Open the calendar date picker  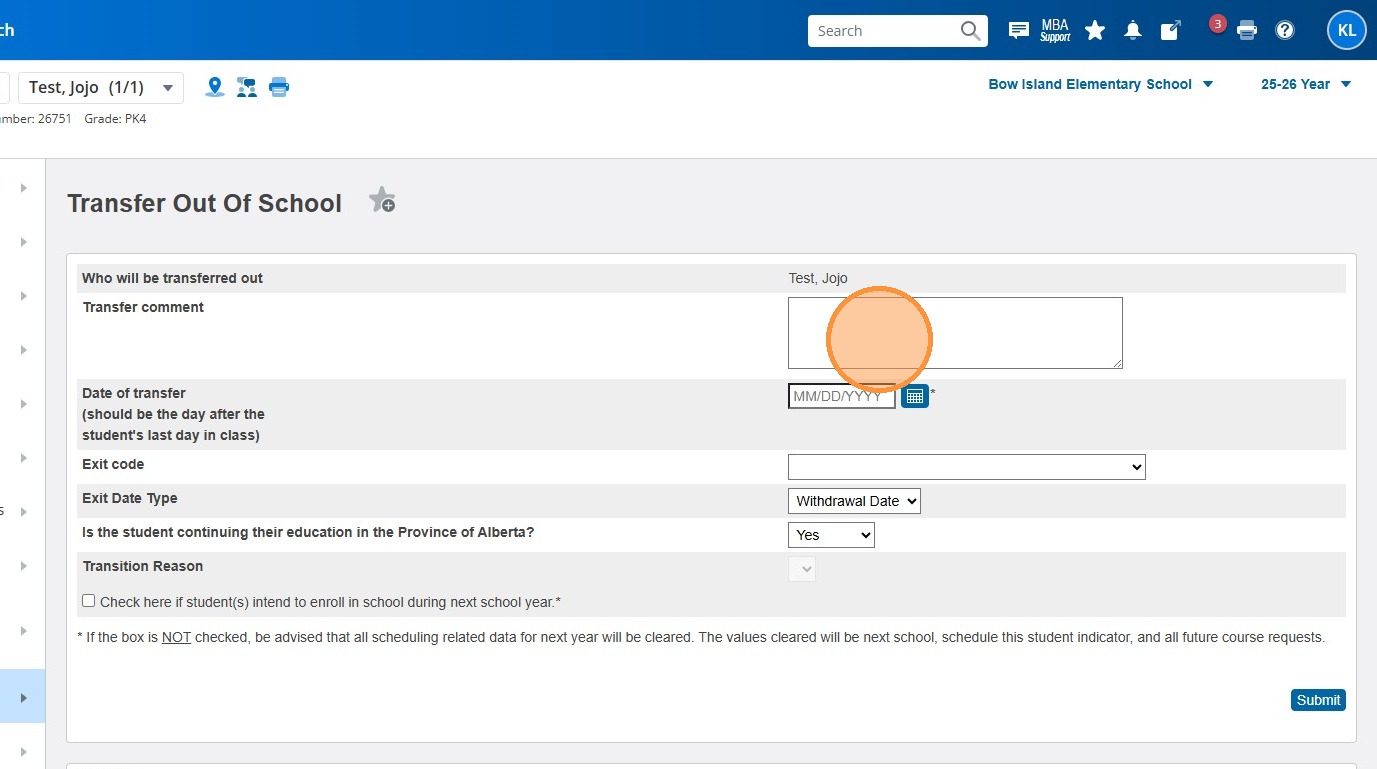tap(915, 396)
